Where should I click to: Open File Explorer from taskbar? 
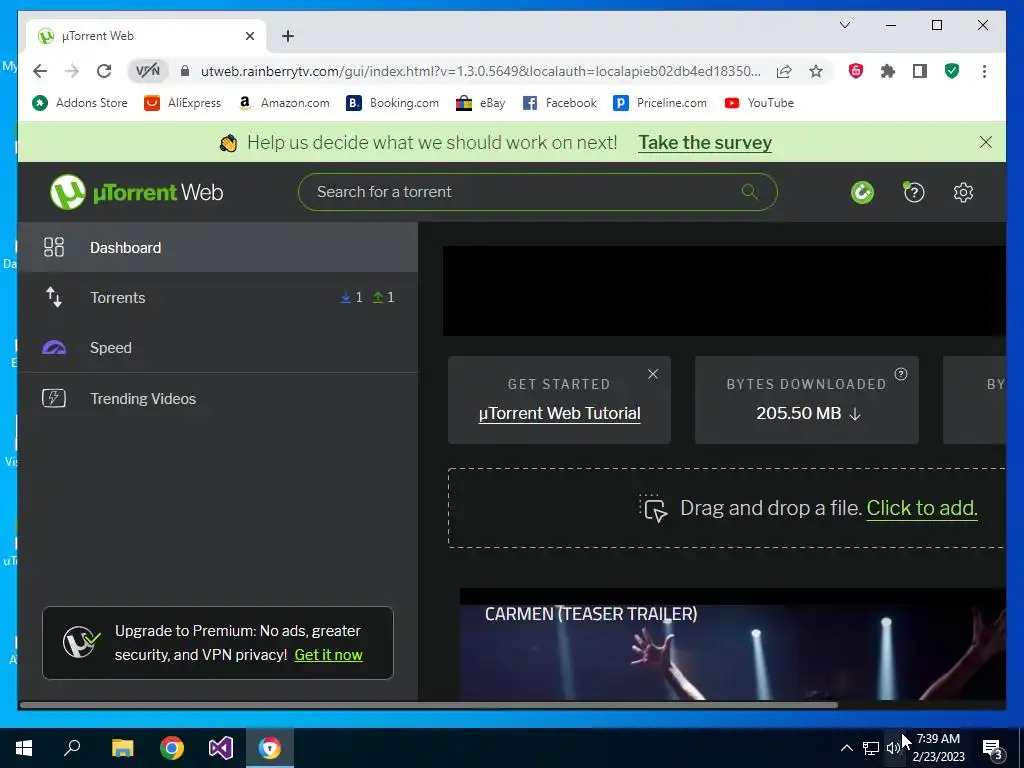click(x=122, y=748)
